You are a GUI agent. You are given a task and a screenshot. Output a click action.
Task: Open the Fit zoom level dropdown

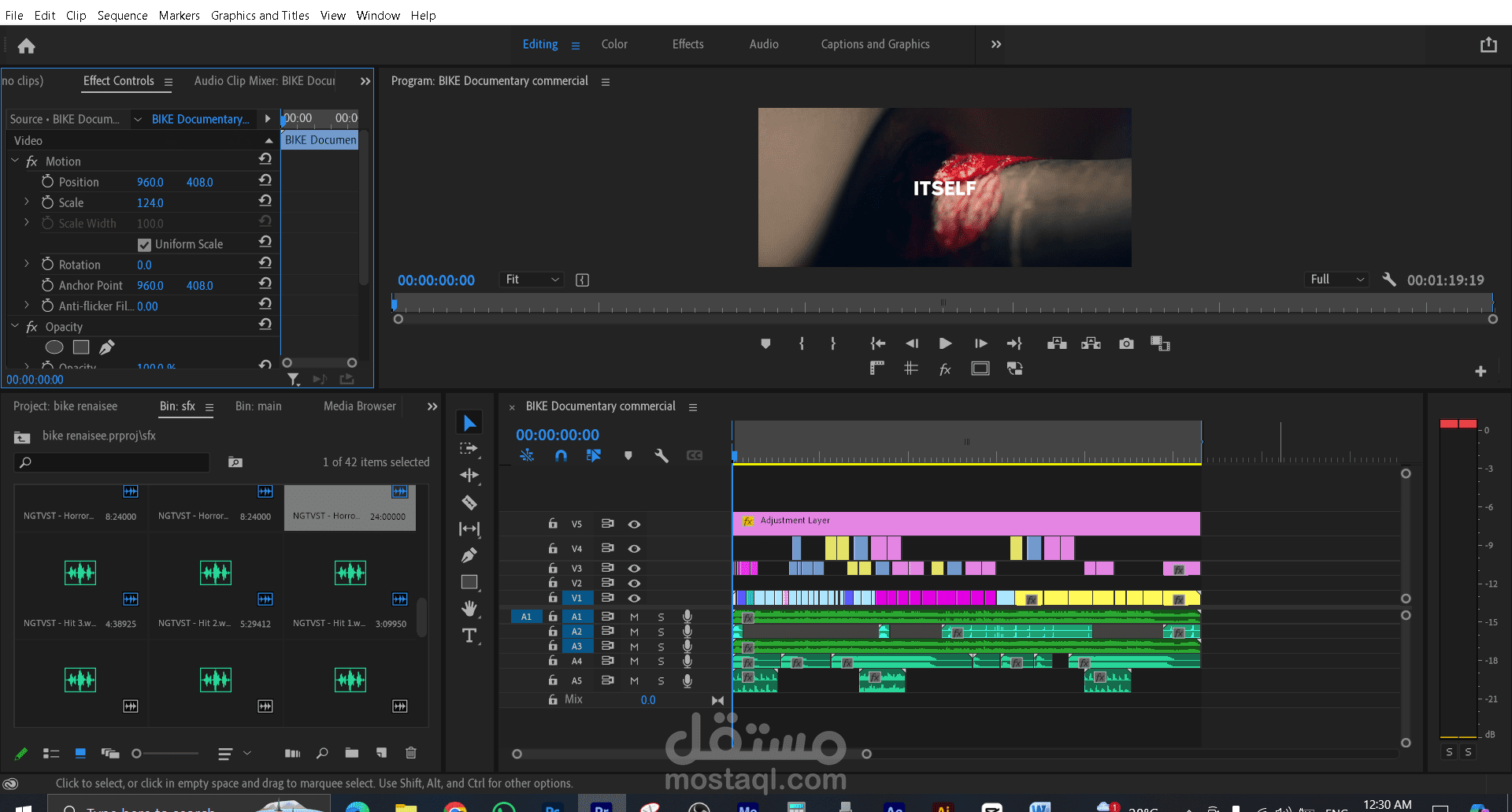click(532, 280)
